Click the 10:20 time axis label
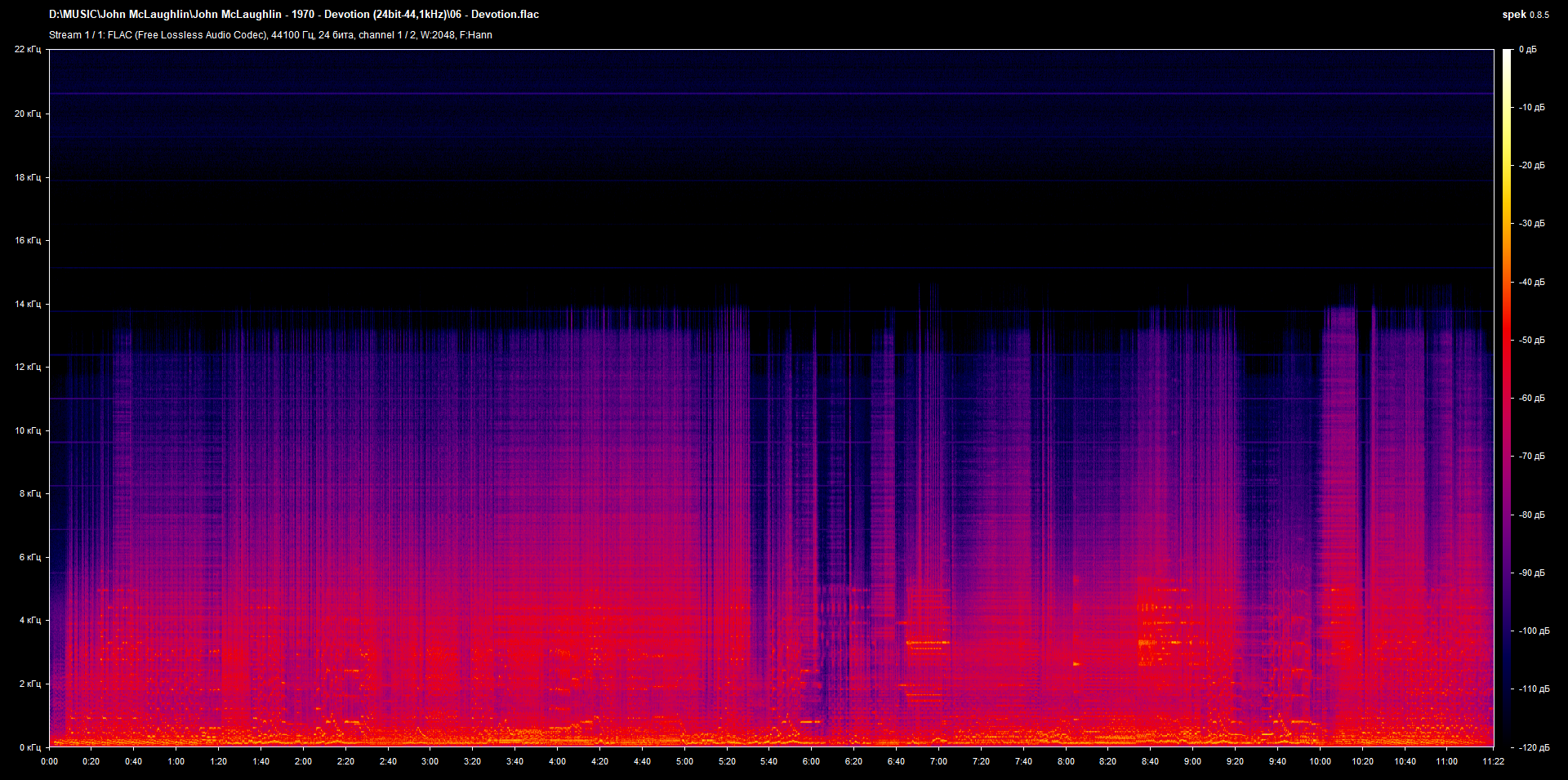Screen dimensions: 1568x780 pyautogui.click(x=1362, y=761)
